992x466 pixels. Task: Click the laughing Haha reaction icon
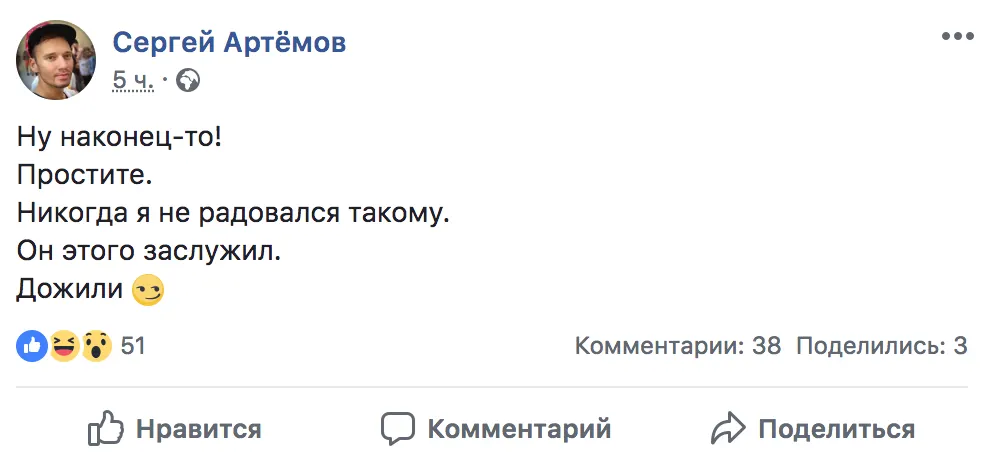[x=64, y=347]
